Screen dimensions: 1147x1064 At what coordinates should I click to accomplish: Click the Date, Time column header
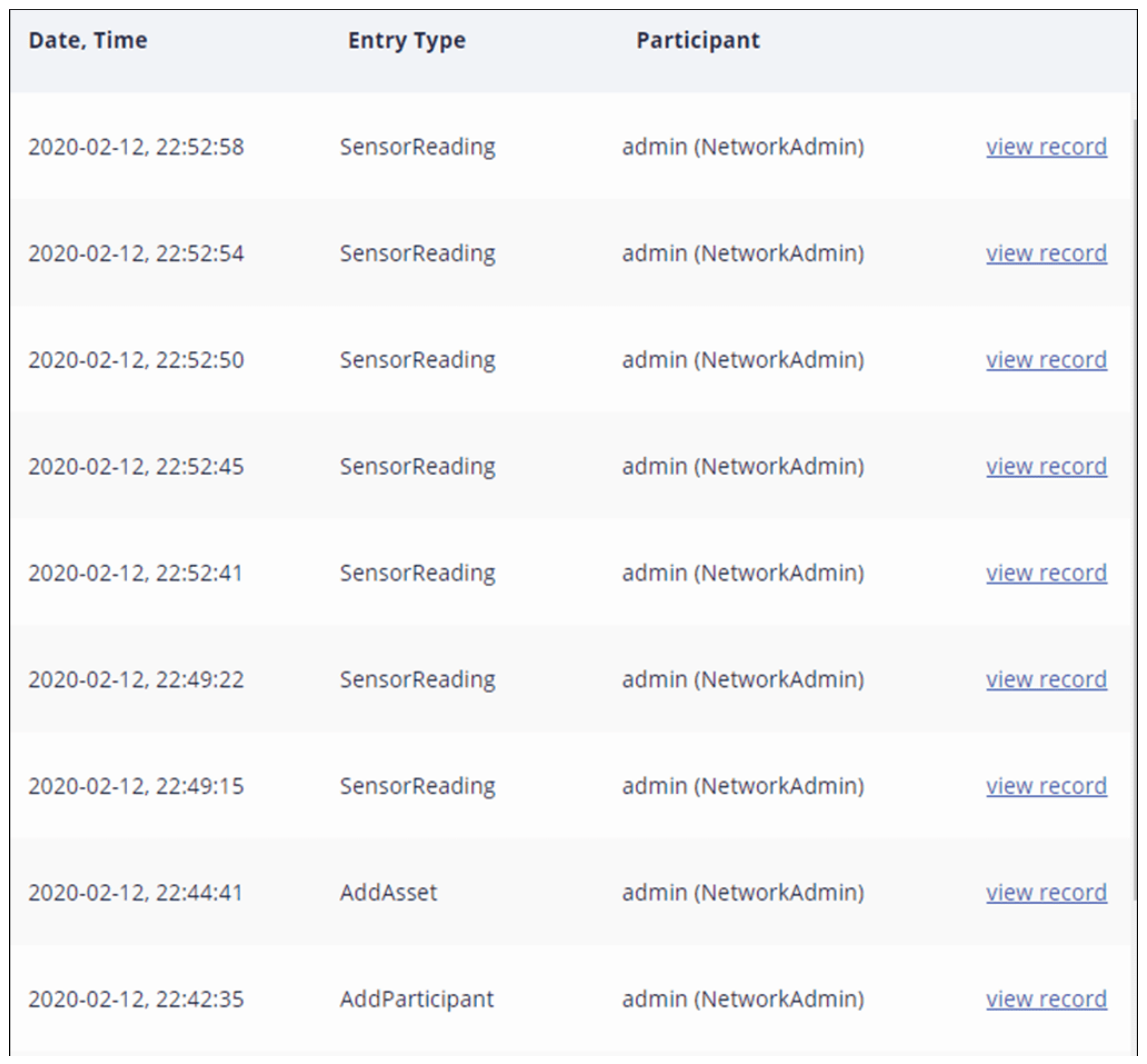[x=88, y=40]
